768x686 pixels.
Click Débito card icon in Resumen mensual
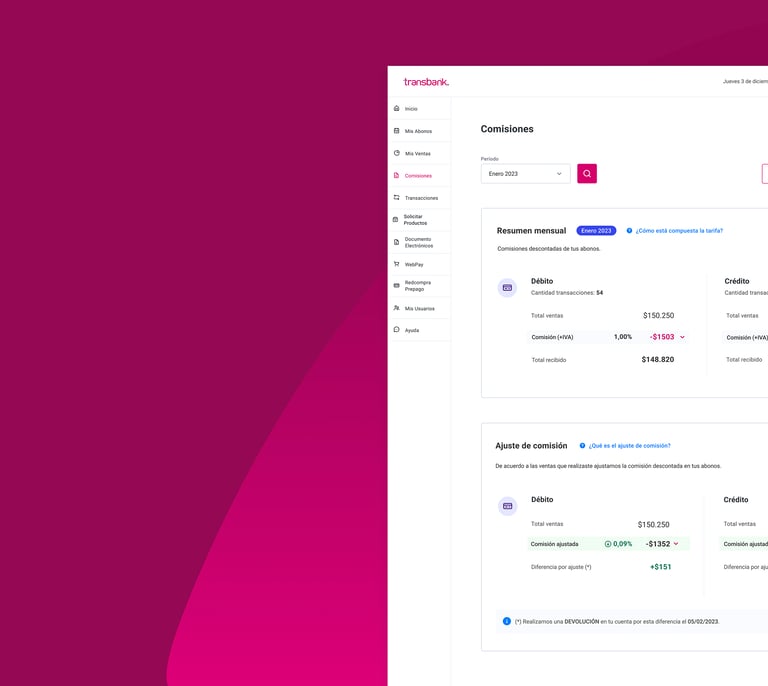pos(507,288)
